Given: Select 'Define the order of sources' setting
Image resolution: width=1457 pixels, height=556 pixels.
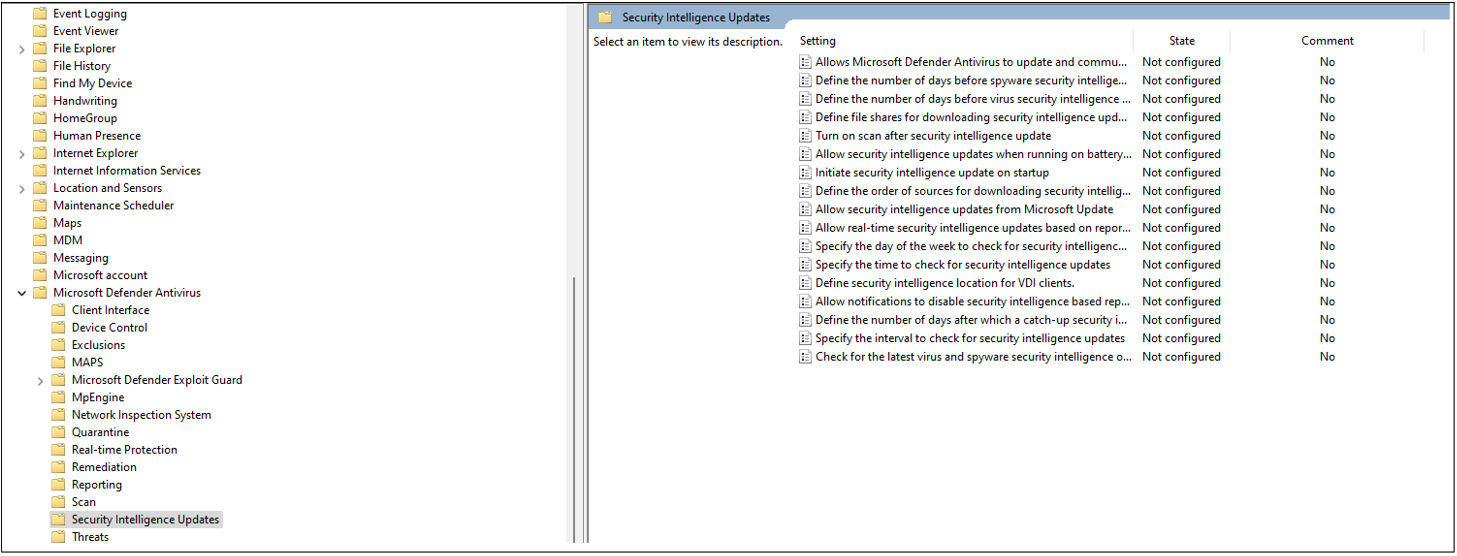Looking at the screenshot, I should 973,191.
